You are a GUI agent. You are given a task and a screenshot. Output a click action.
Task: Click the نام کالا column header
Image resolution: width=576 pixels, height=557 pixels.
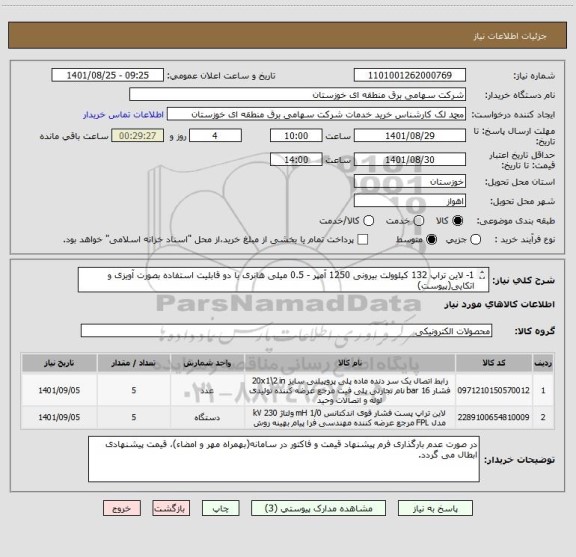pyautogui.click(x=350, y=363)
